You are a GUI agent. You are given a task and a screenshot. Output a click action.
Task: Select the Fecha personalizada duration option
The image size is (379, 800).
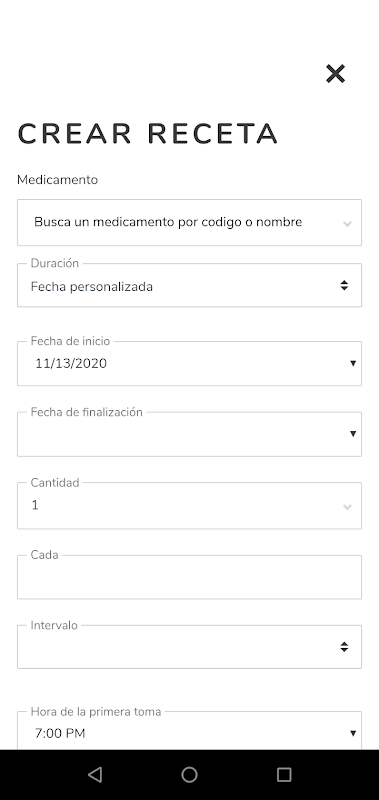tap(92, 287)
